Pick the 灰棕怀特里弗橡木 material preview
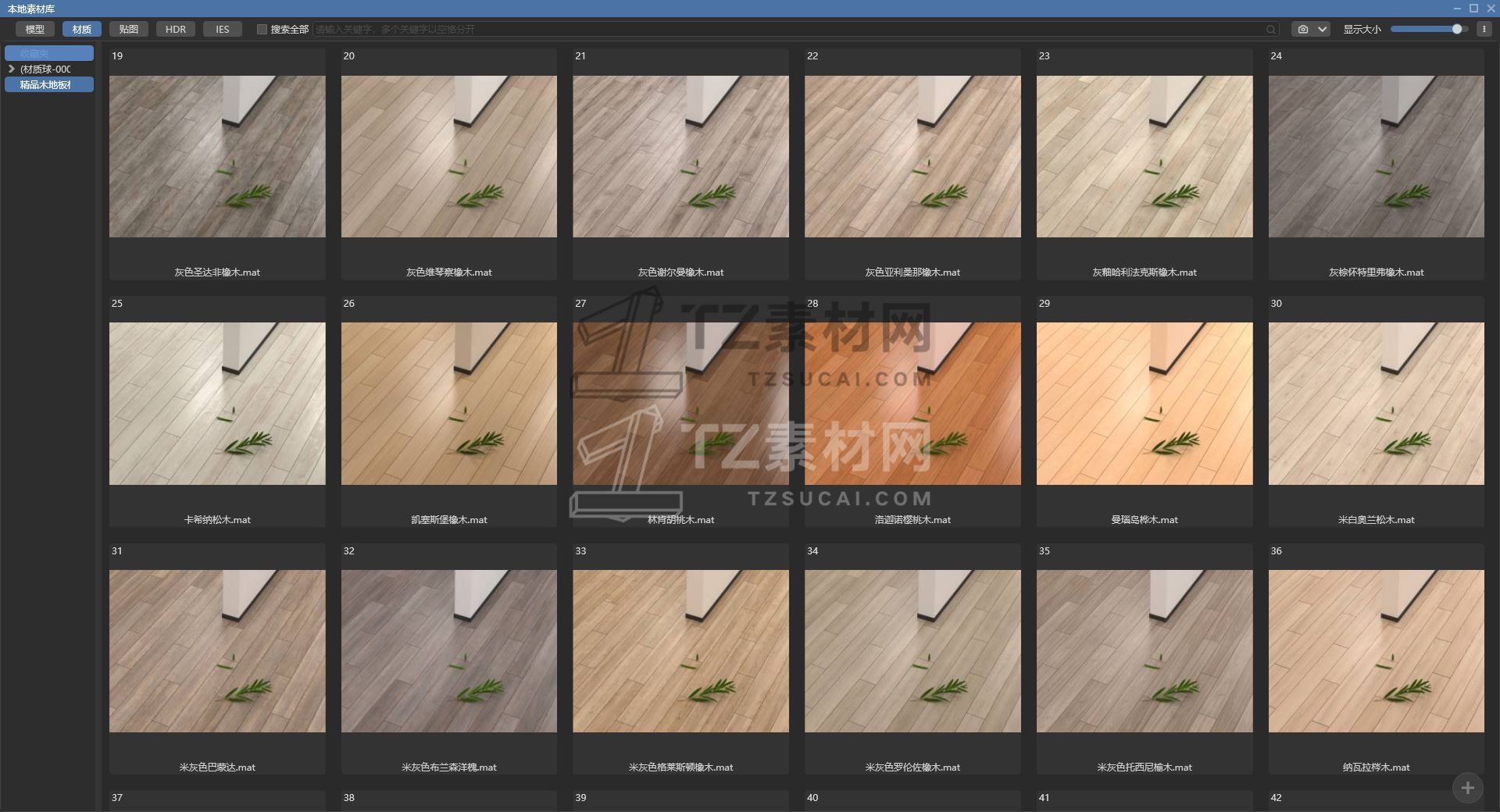Screen dimensions: 1500x812 [x=1377, y=156]
